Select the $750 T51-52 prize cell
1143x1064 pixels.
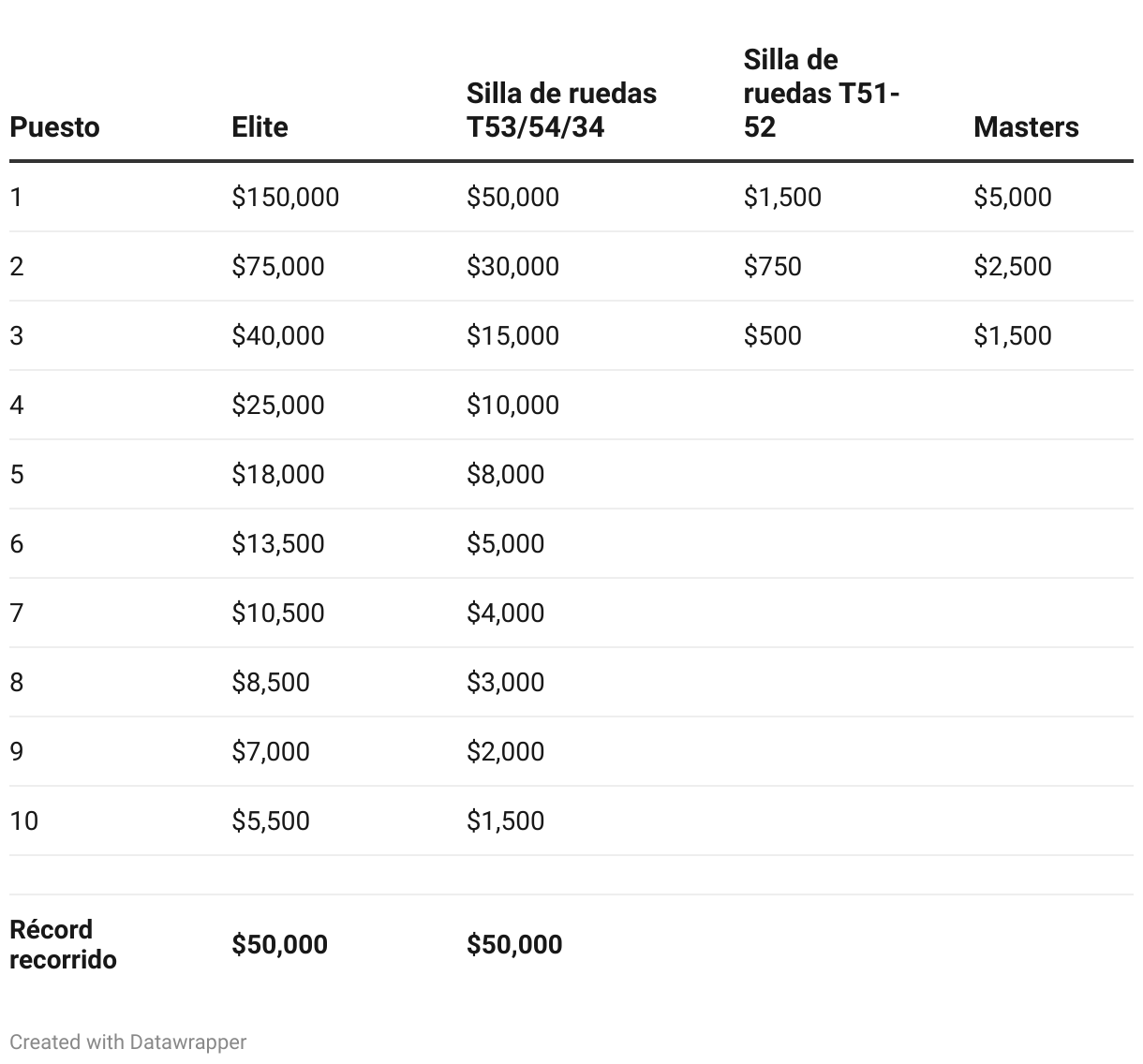tap(773, 267)
